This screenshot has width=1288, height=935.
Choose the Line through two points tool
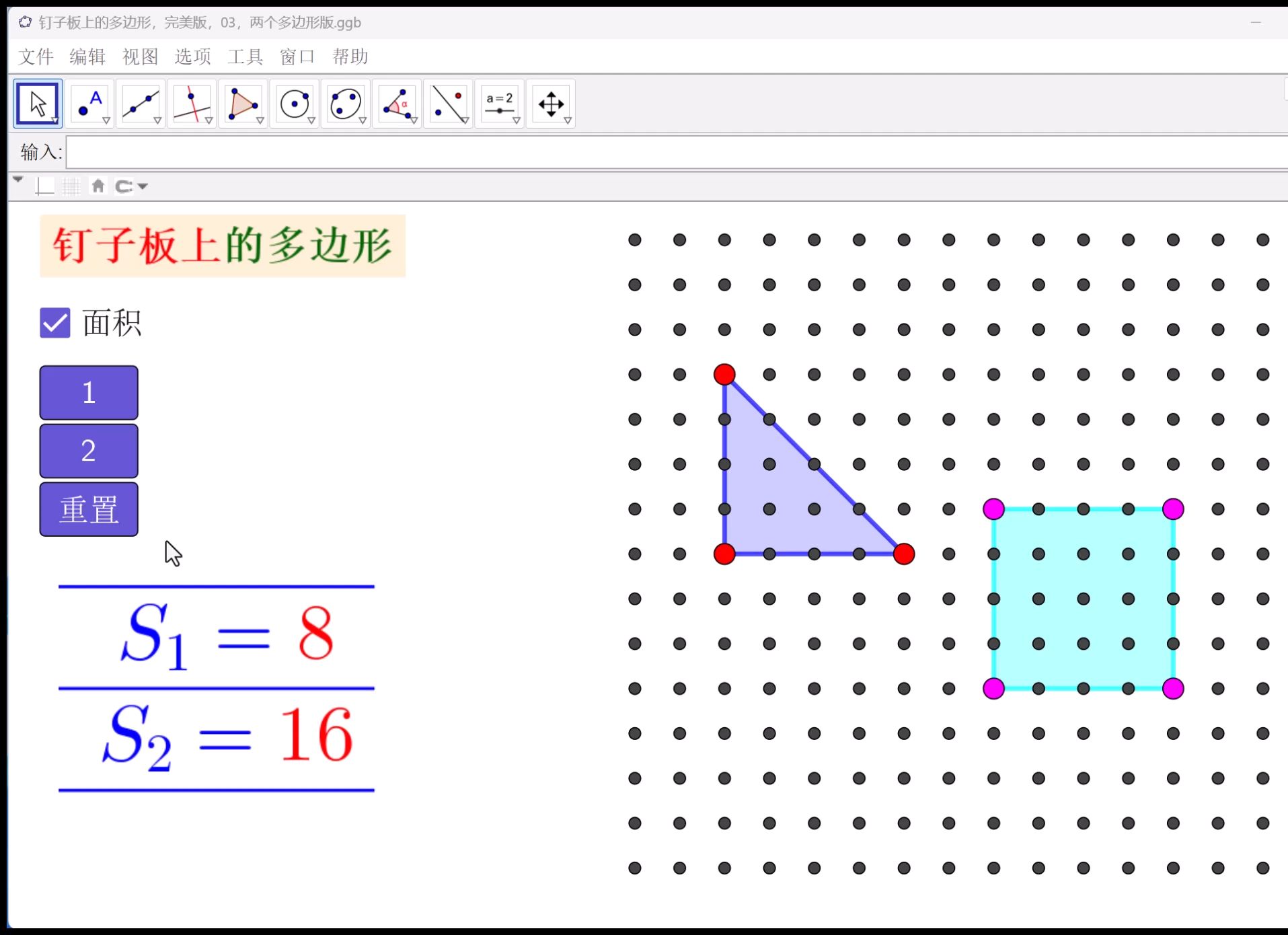[x=141, y=104]
